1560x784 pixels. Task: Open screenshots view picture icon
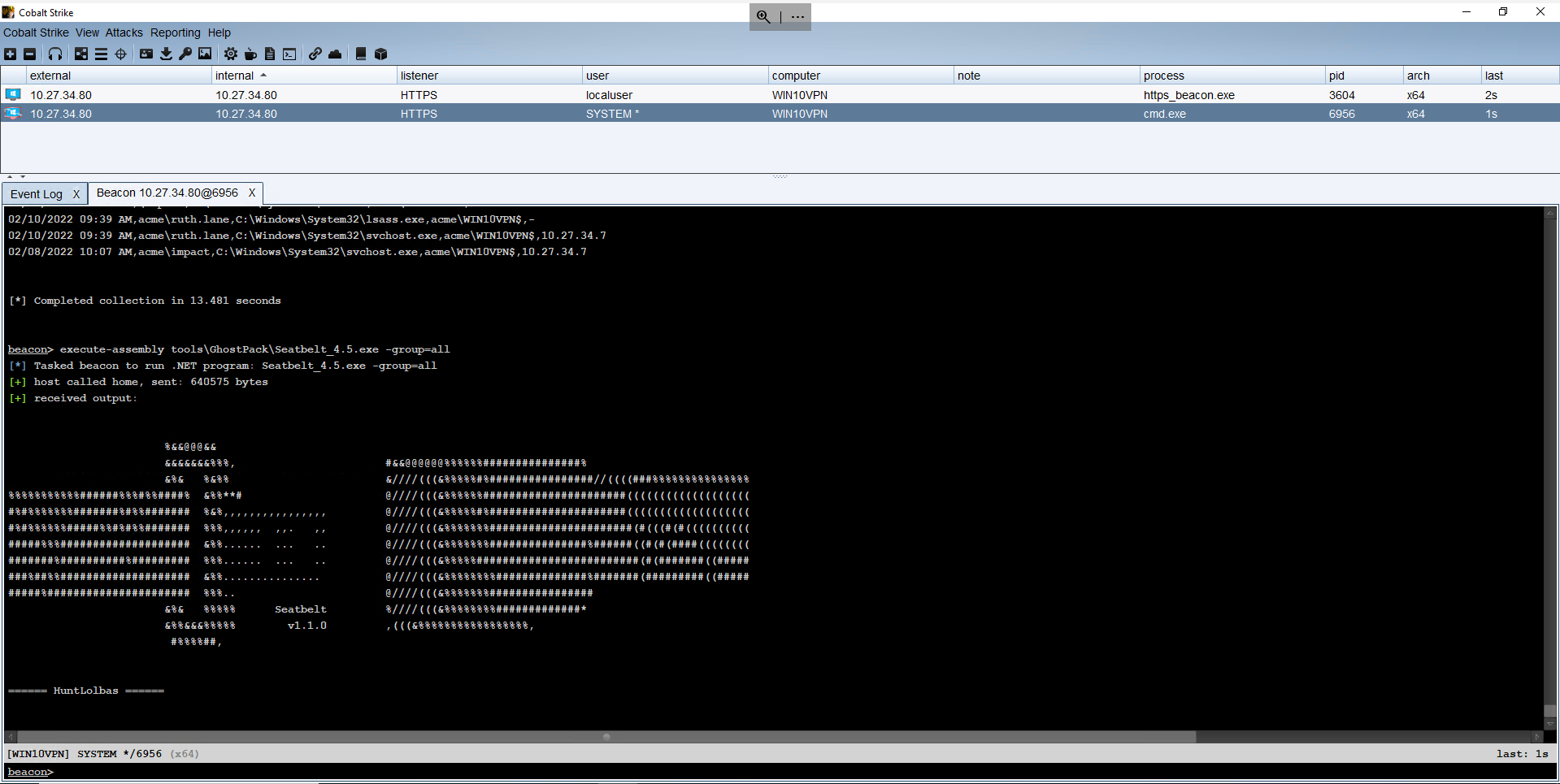click(x=205, y=54)
